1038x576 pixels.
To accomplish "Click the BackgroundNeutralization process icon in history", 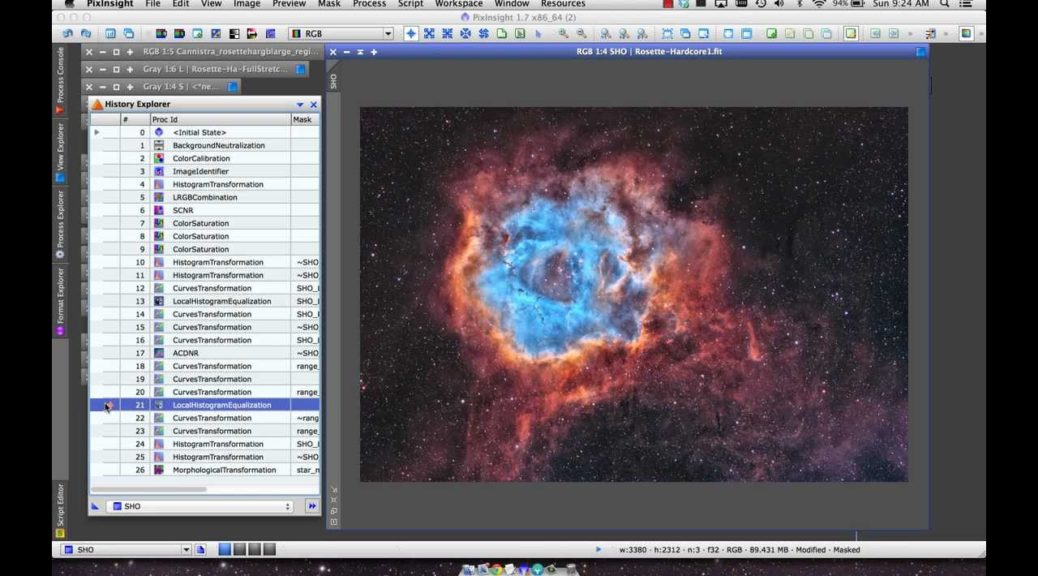I will tap(159, 146).
